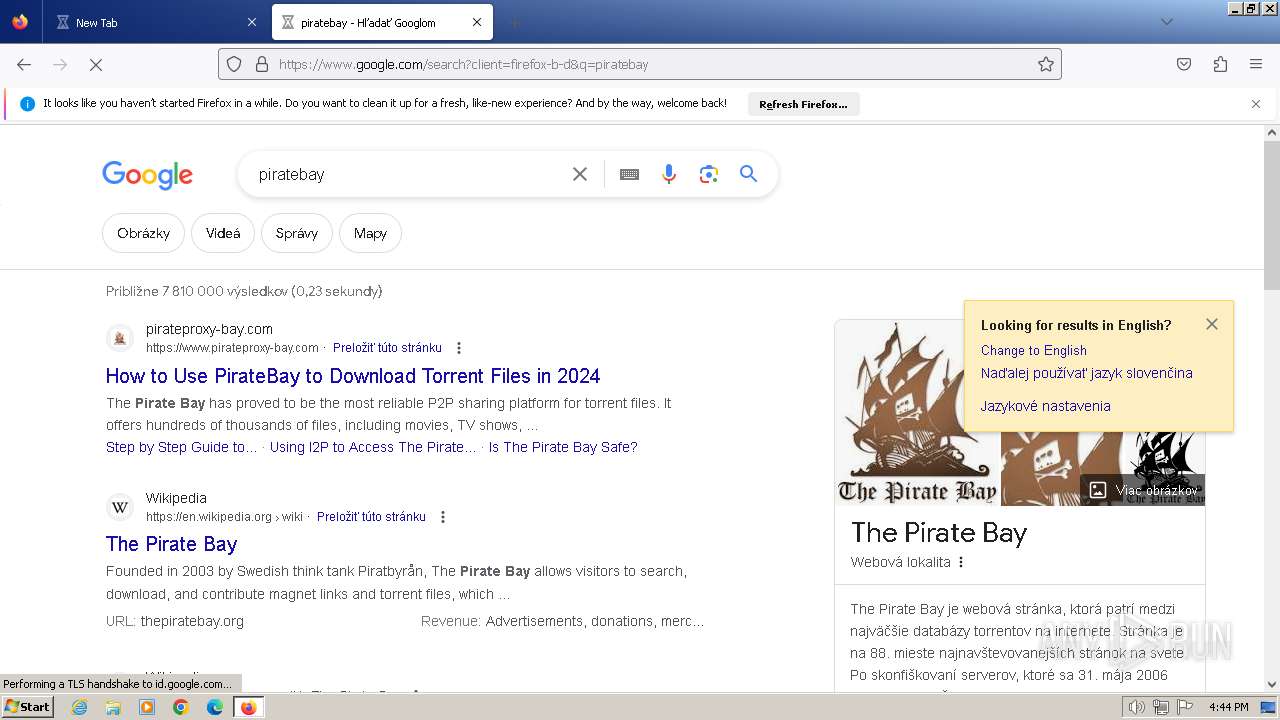The width and height of the screenshot is (1280, 720).
Task: Open the Windows Start menu
Action: [27, 706]
